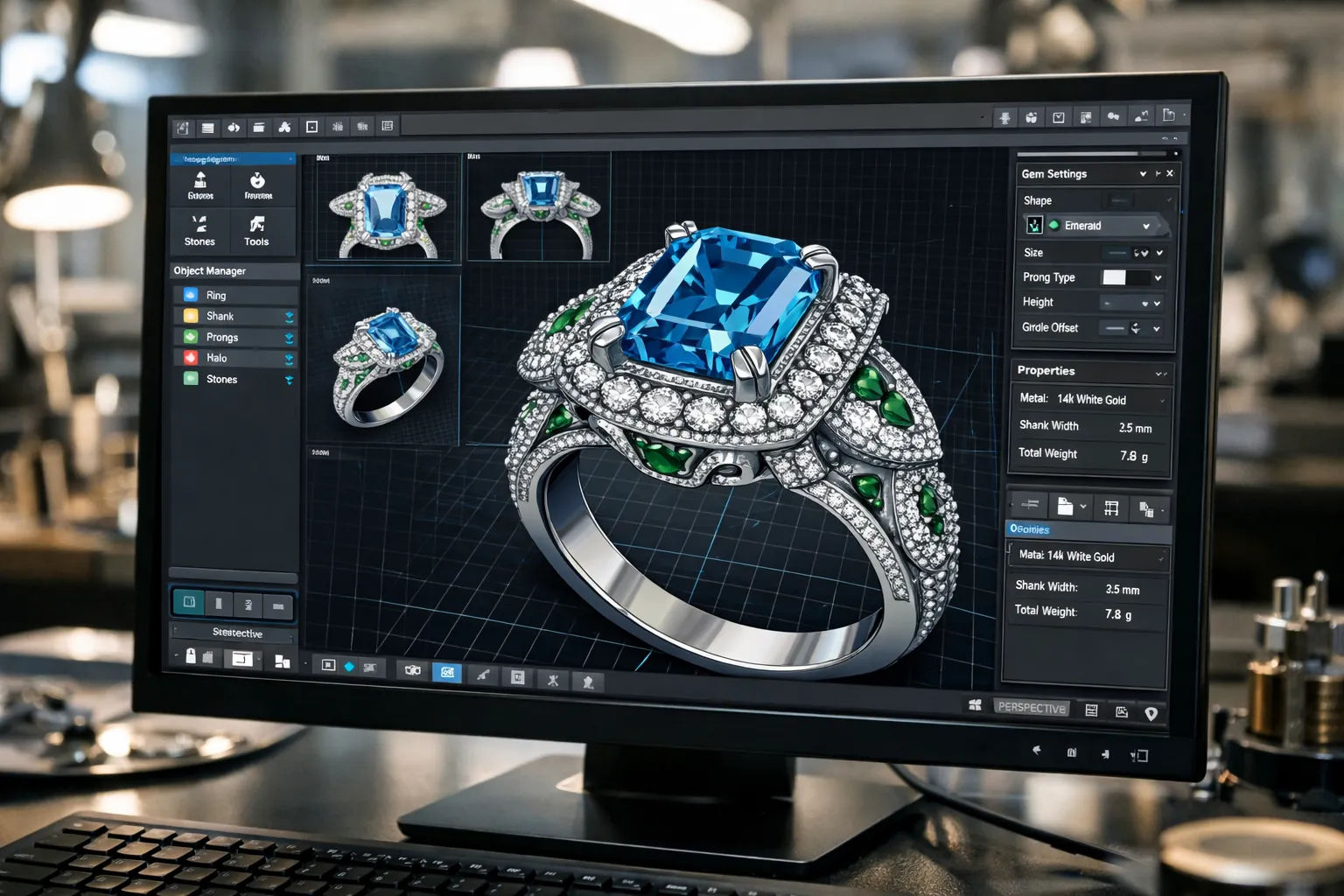The image size is (1344, 896).
Task: Select the Stones tool in the left panel
Action: click(199, 231)
